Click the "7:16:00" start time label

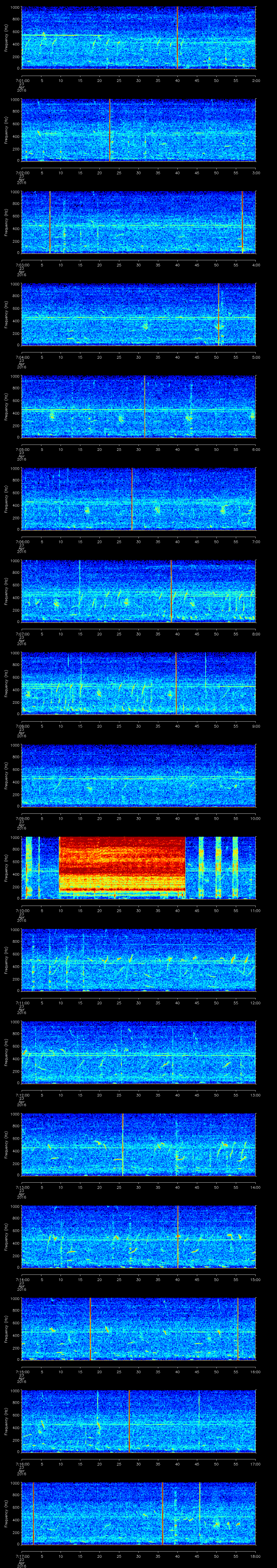(22, 1463)
